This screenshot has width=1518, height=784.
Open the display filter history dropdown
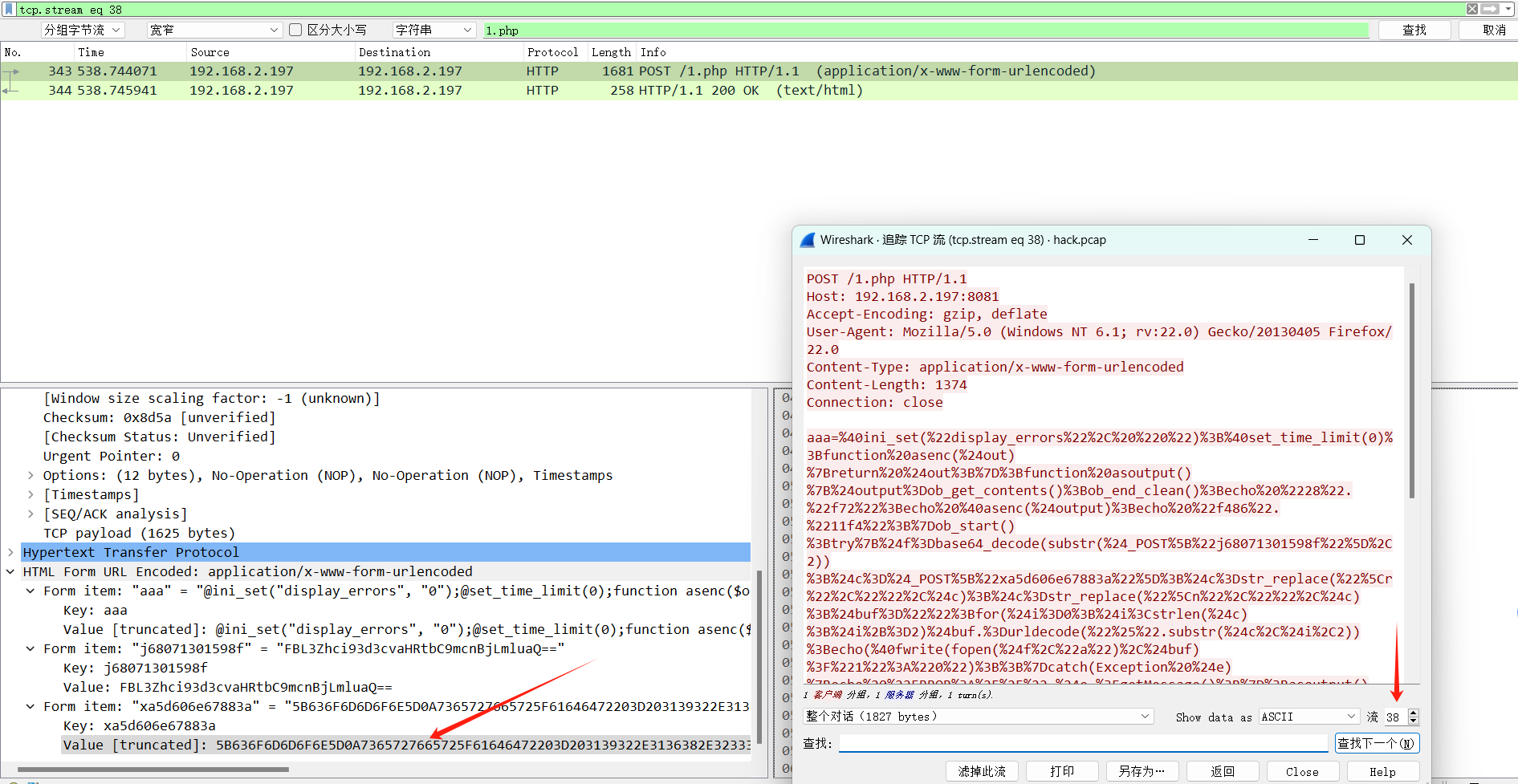point(1509,9)
